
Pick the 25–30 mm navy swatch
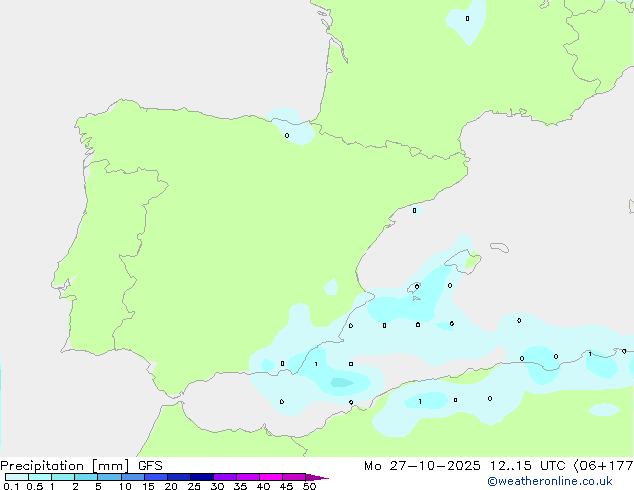[x=202, y=477]
